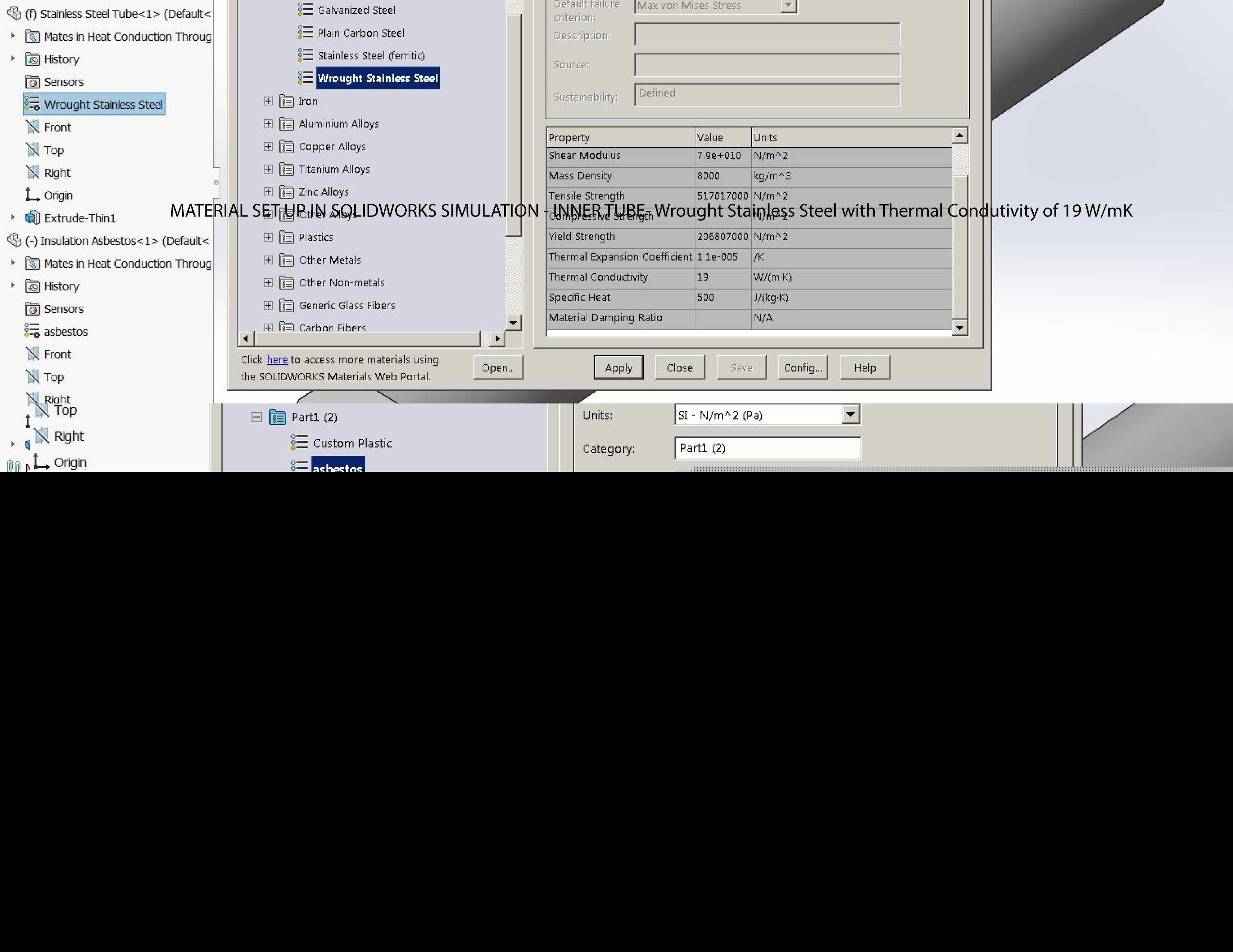Click the Front plane icon under Insulation Asbestos
Viewport: 1233px width, 952px height.
pos(33,354)
